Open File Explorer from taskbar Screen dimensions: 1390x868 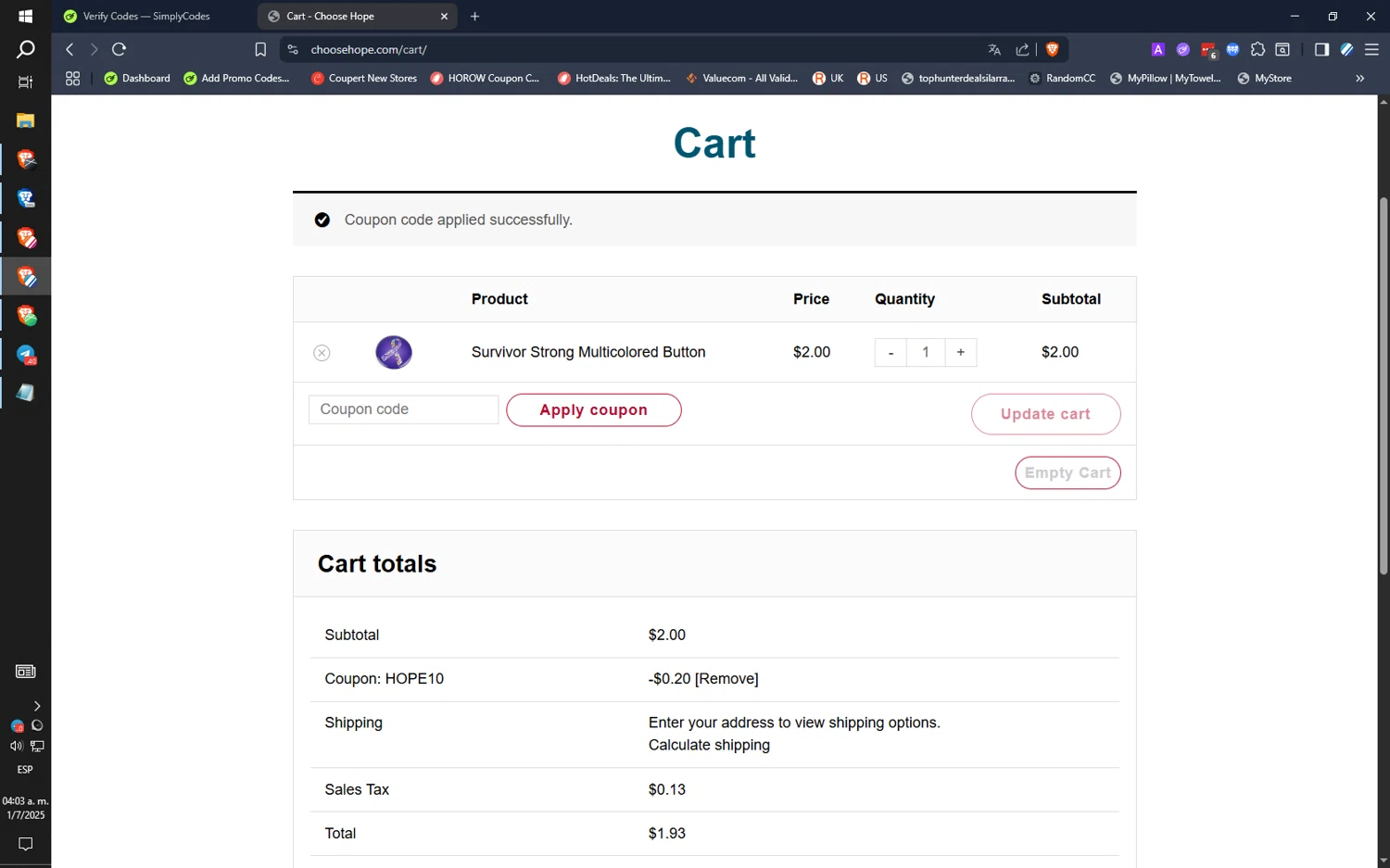[25, 120]
